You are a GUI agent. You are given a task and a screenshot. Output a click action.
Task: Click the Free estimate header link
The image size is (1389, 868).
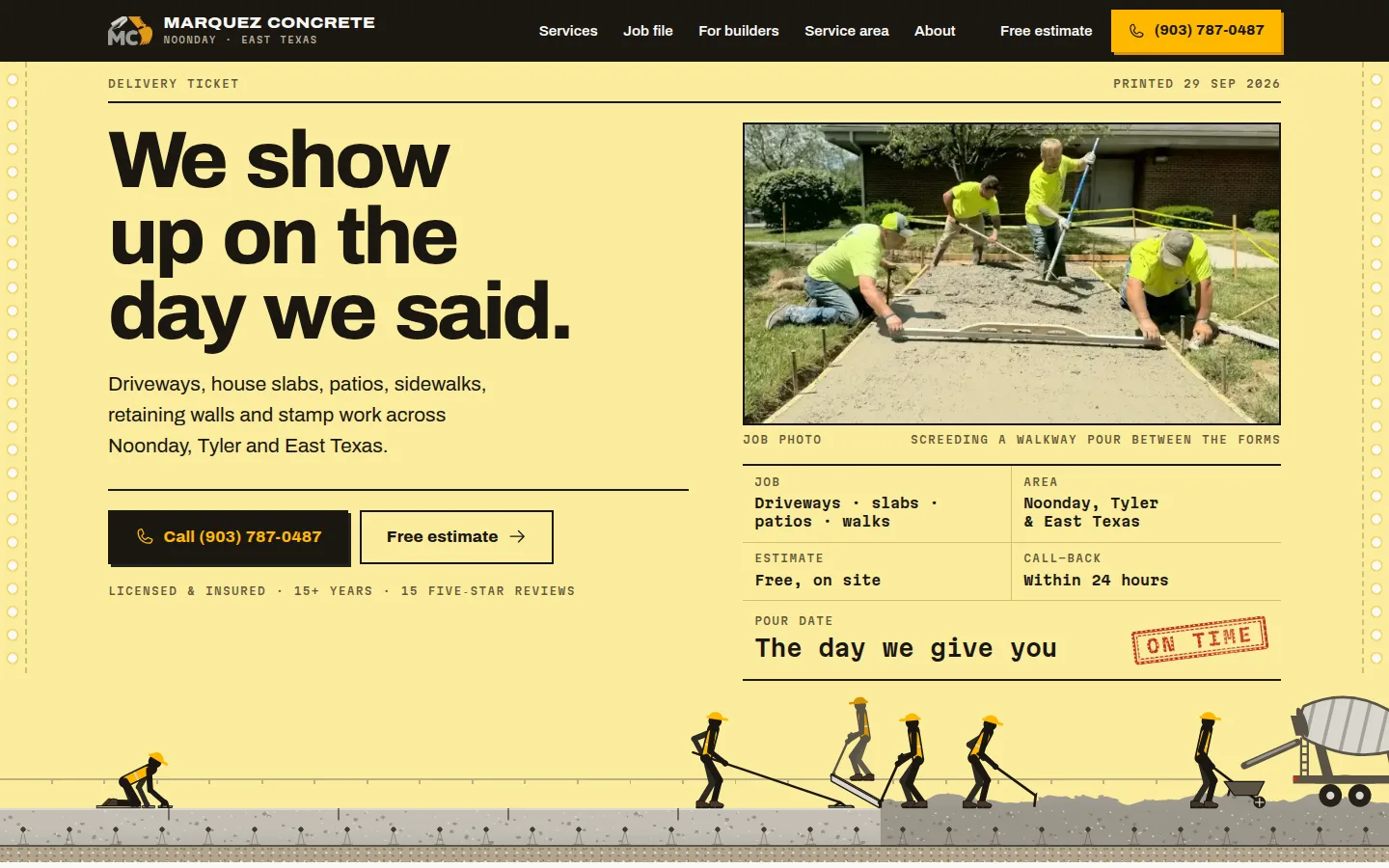pyautogui.click(x=1047, y=31)
